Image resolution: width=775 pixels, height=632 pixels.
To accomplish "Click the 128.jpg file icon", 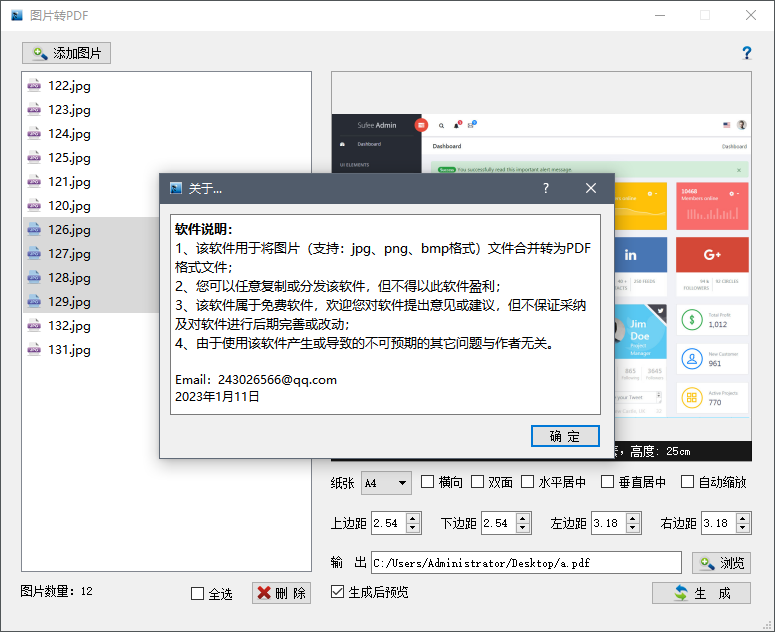I will [x=34, y=277].
